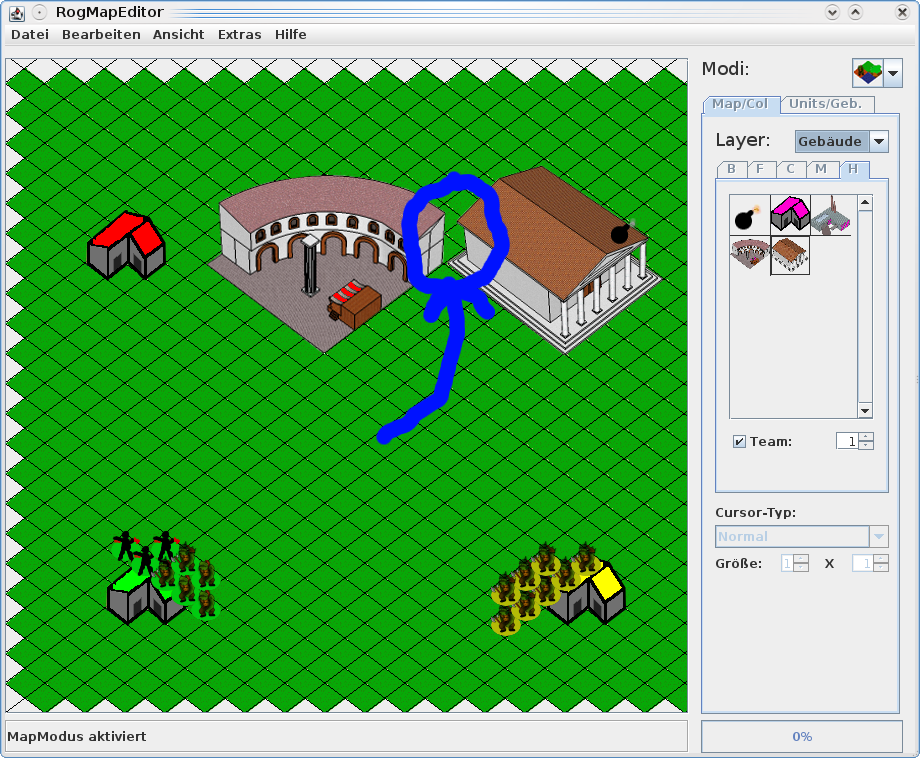The height and width of the screenshot is (758, 920).
Task: Open the Extras menu
Action: pyautogui.click(x=239, y=34)
